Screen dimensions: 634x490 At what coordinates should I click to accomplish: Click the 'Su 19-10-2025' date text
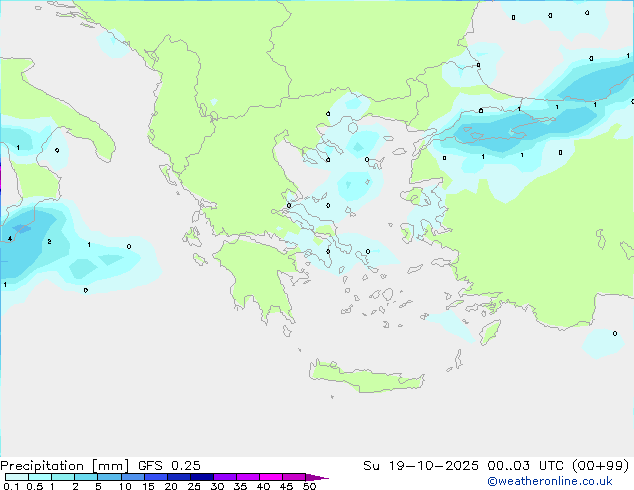[421, 466]
